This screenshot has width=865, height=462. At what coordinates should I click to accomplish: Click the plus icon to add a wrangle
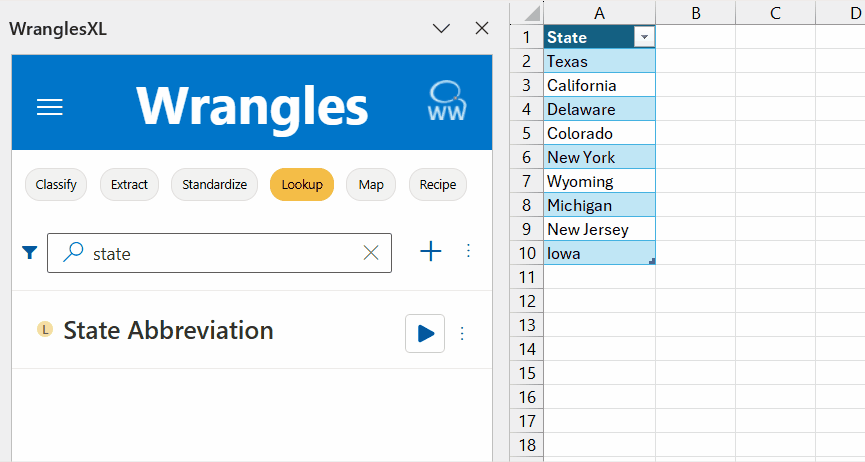point(430,252)
